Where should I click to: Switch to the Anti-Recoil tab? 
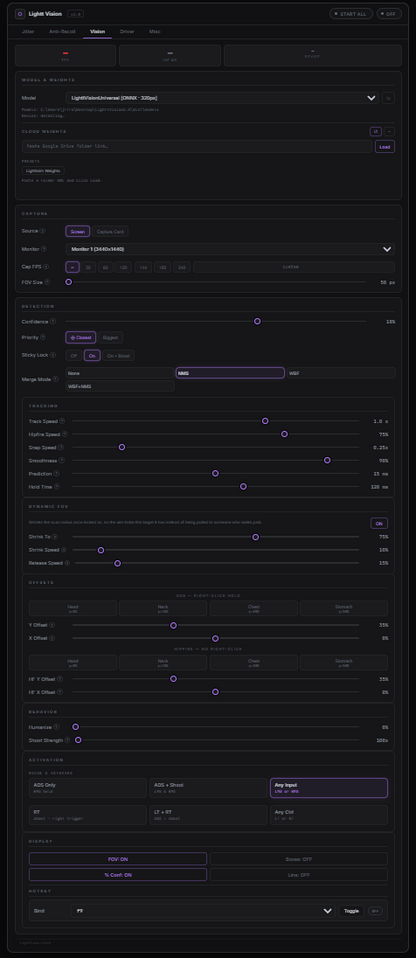point(62,31)
